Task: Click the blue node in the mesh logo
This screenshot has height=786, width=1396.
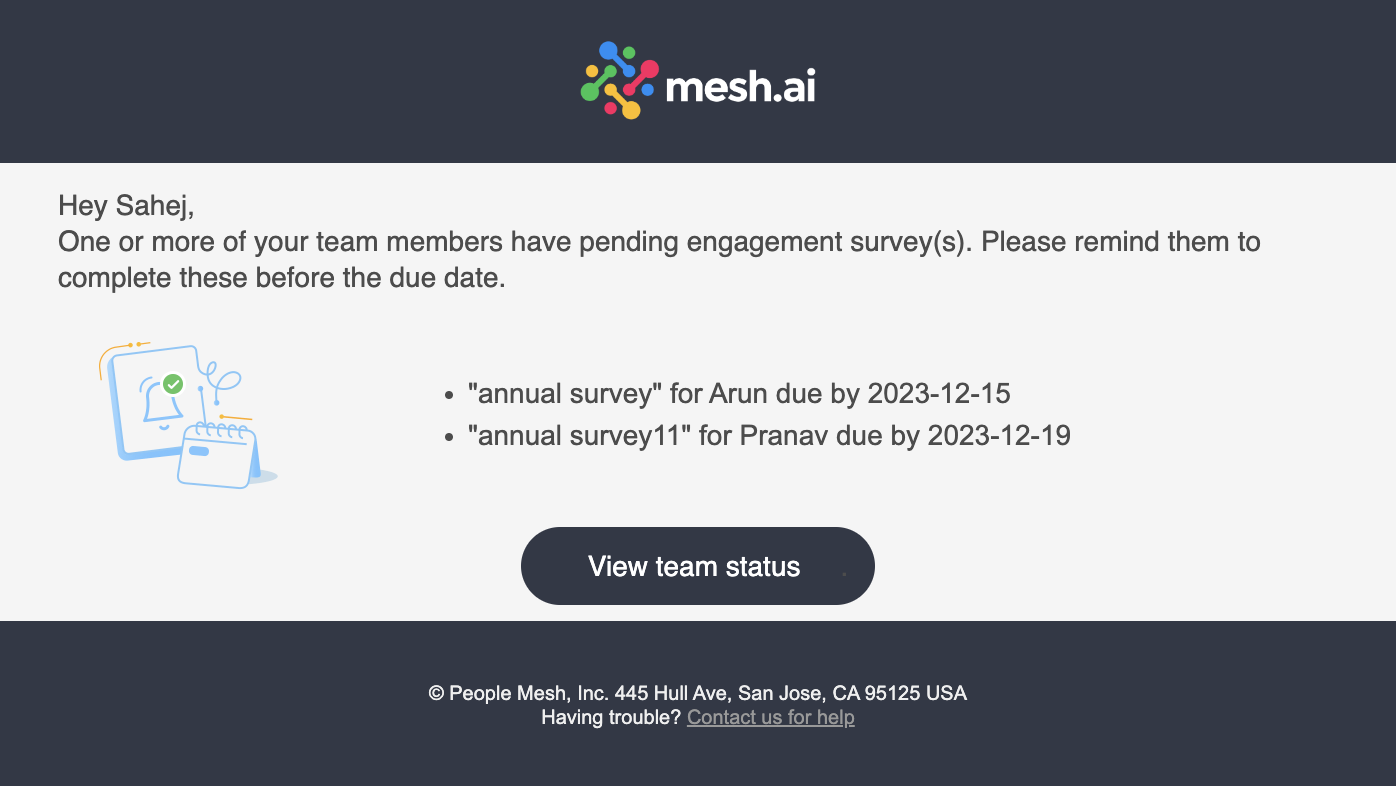Action: pyautogui.click(x=608, y=49)
